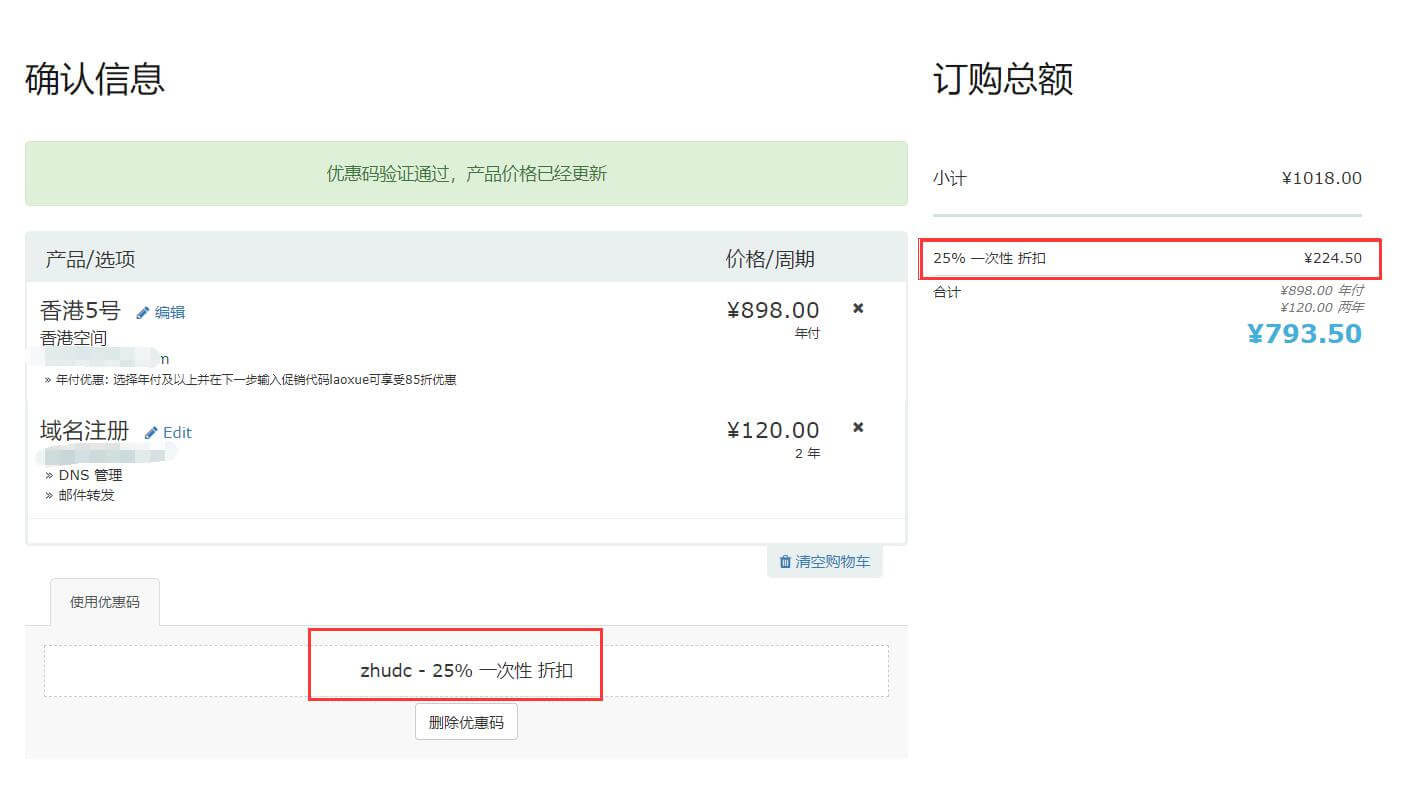This screenshot has height=785, width=1407.
Task: Click the 小计 ¥1018.00 amount
Action: click(x=1321, y=178)
